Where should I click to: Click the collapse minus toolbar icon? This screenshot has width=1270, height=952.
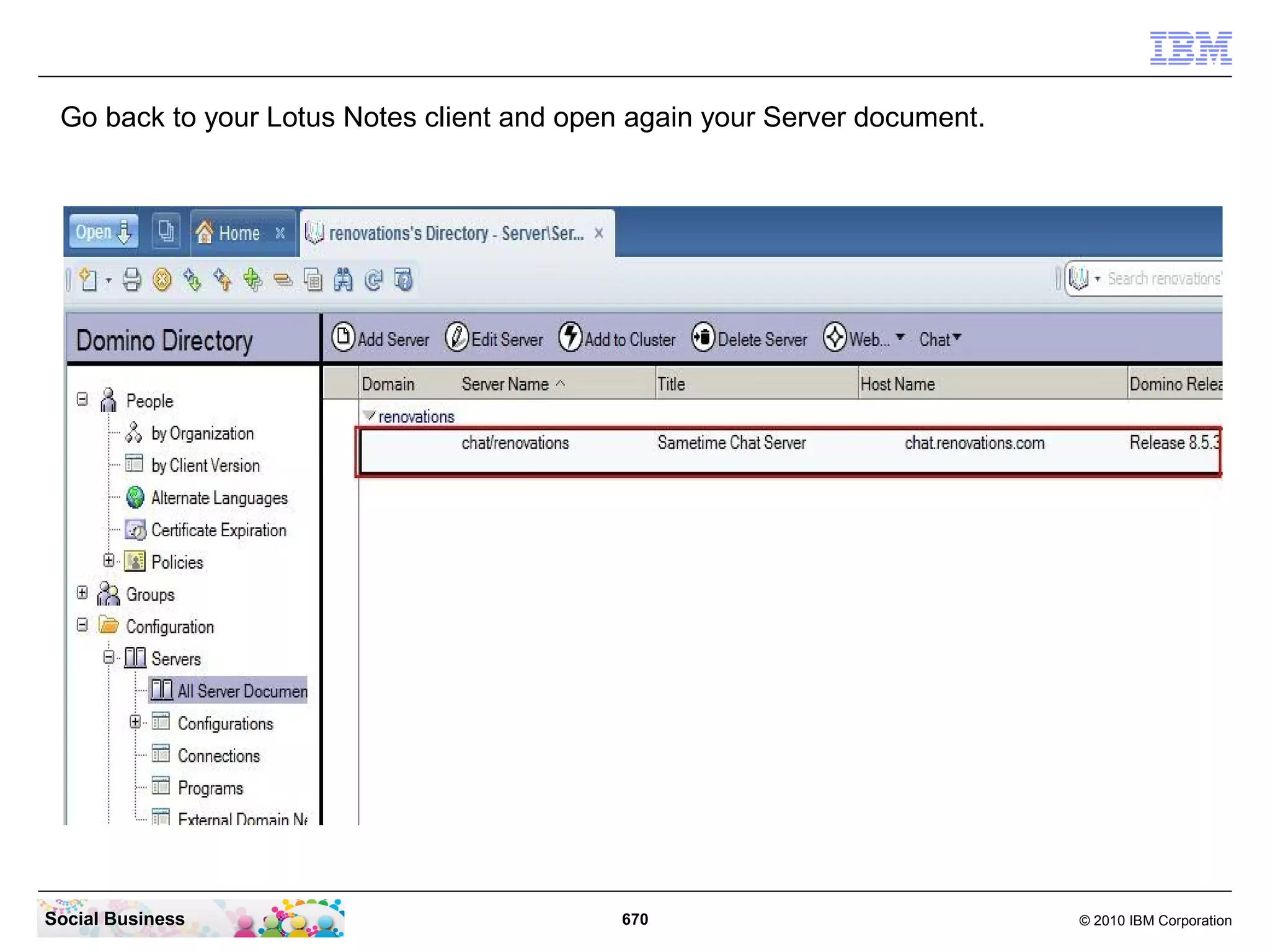[x=283, y=280]
